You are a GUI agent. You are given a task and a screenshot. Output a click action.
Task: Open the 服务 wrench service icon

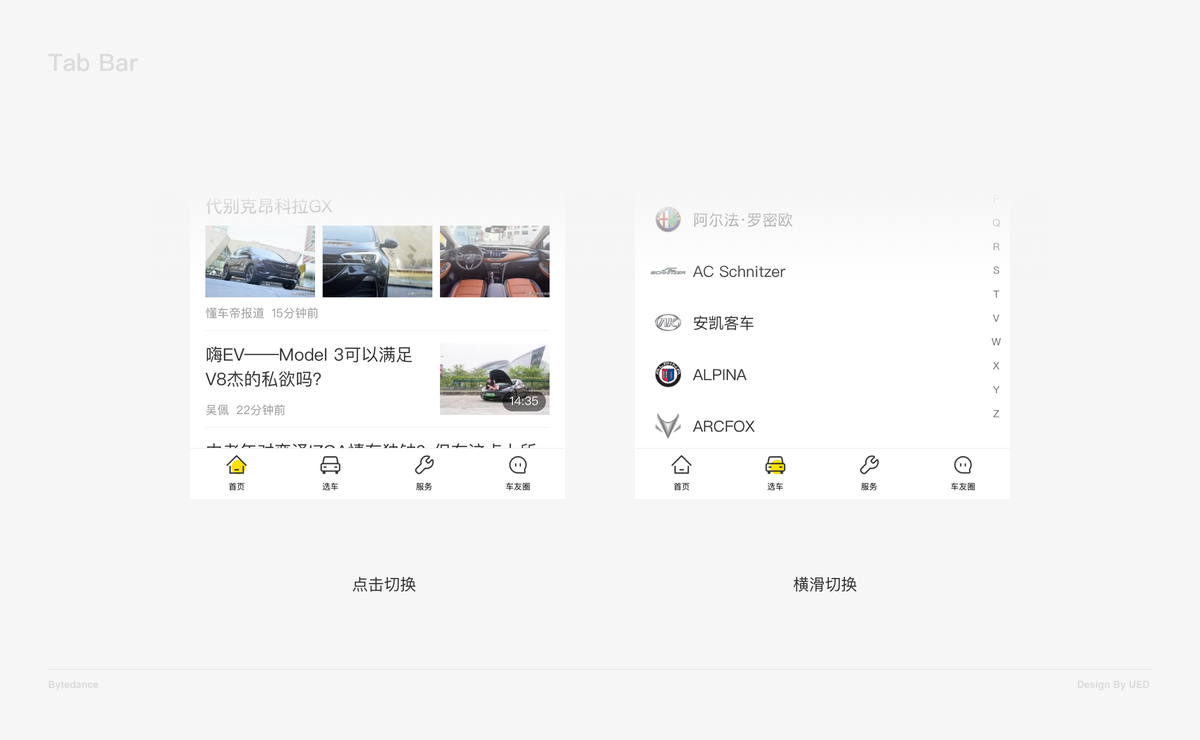click(423, 465)
